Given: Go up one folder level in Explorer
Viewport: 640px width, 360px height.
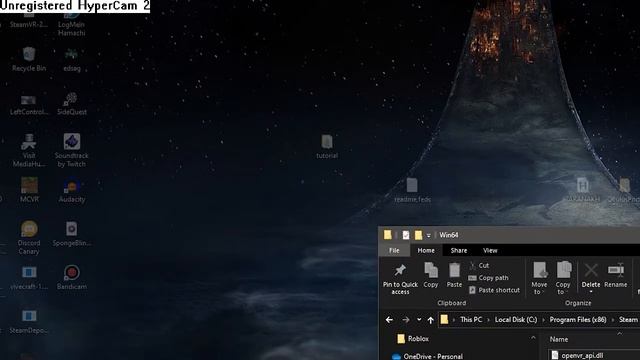Looking at the screenshot, I should coord(431,320).
